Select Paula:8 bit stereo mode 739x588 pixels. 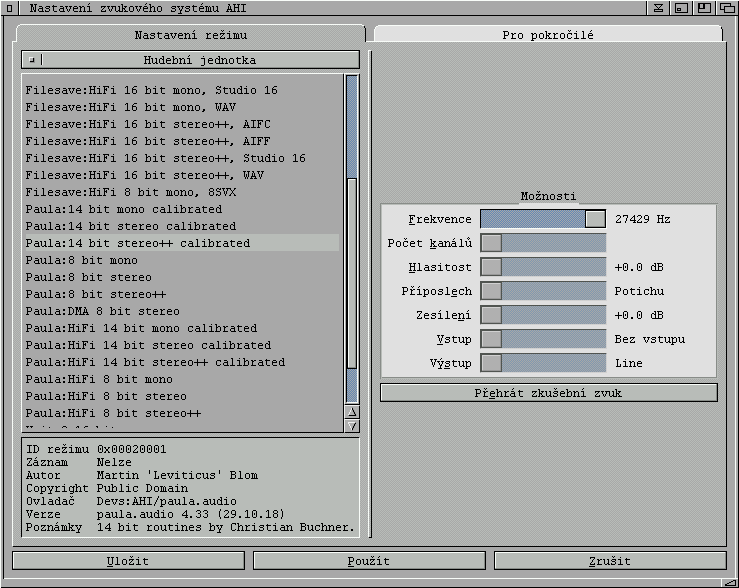[89, 277]
